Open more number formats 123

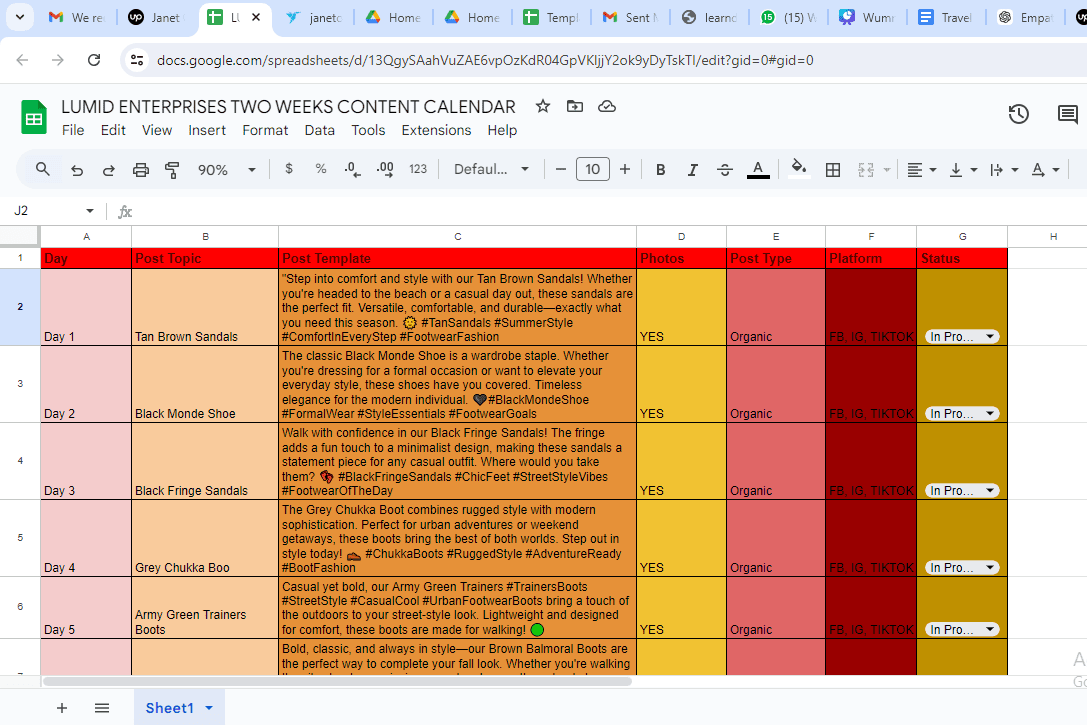pos(418,169)
